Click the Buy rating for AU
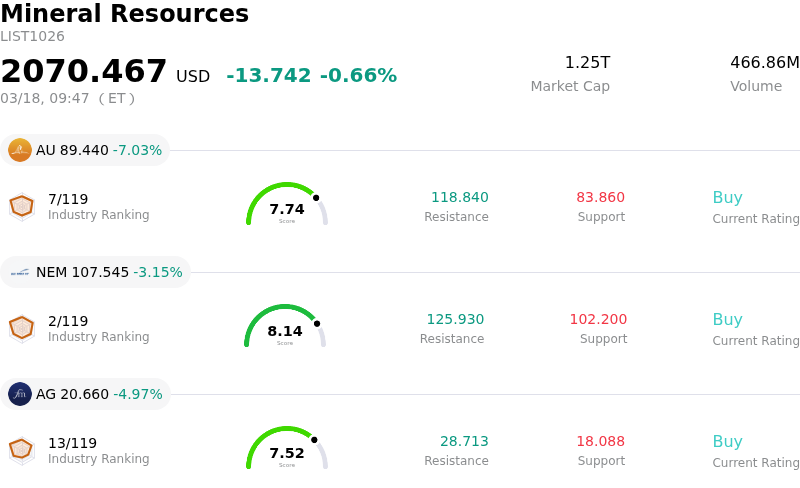The width and height of the screenshot is (800, 488). point(727,198)
